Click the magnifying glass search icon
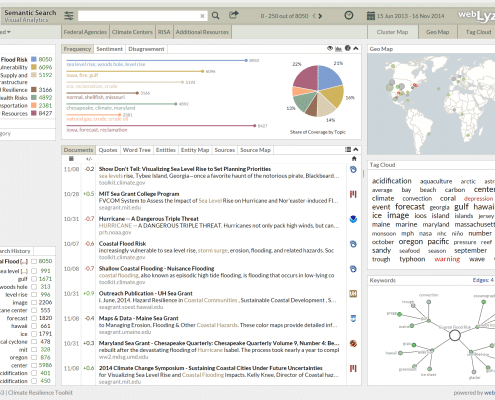 pyautogui.click(x=216, y=16)
